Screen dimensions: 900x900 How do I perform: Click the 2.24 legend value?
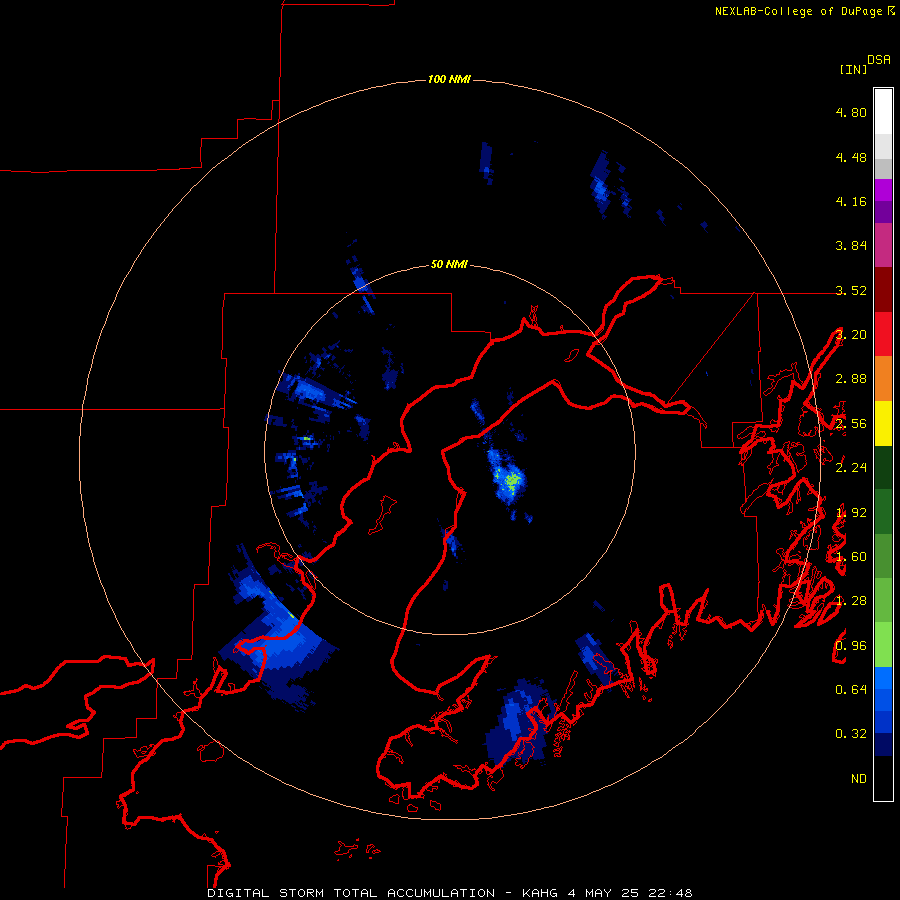click(851, 468)
